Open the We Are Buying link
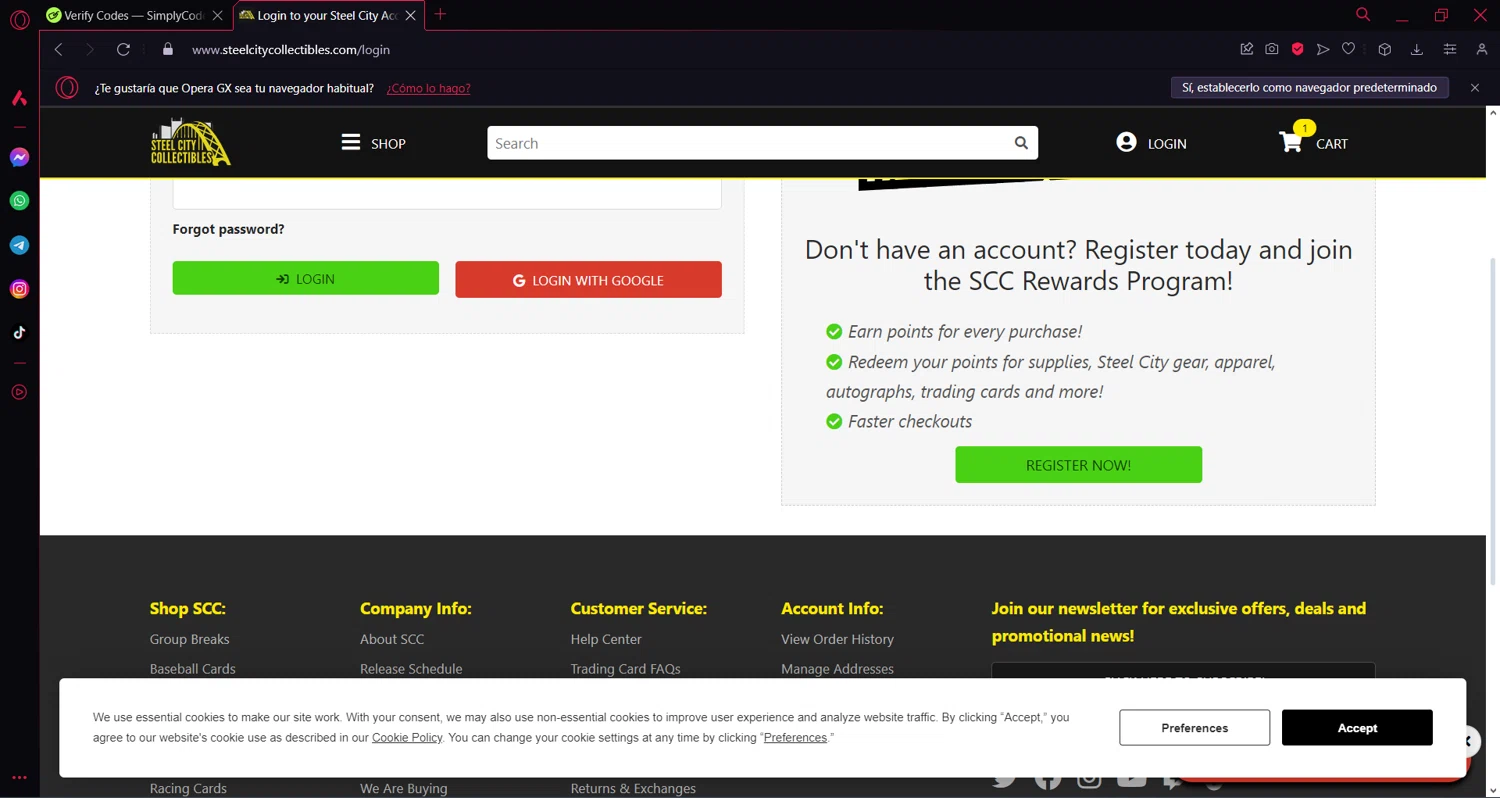 tap(404, 788)
